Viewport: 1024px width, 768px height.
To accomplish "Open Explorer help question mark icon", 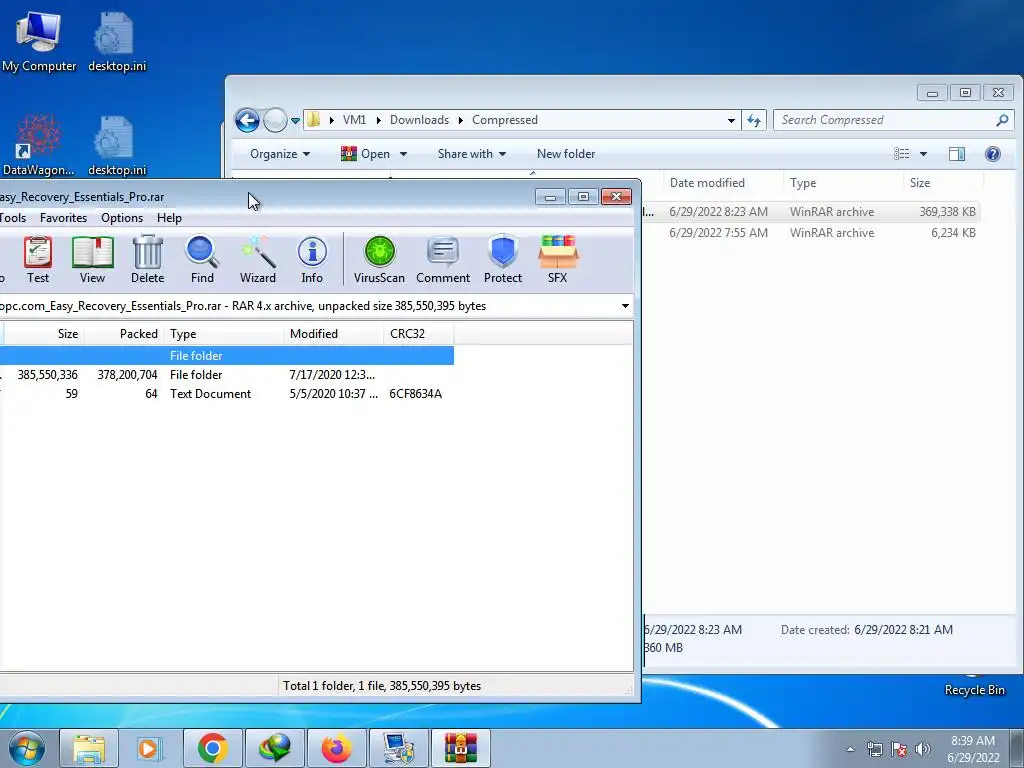I will pos(993,154).
